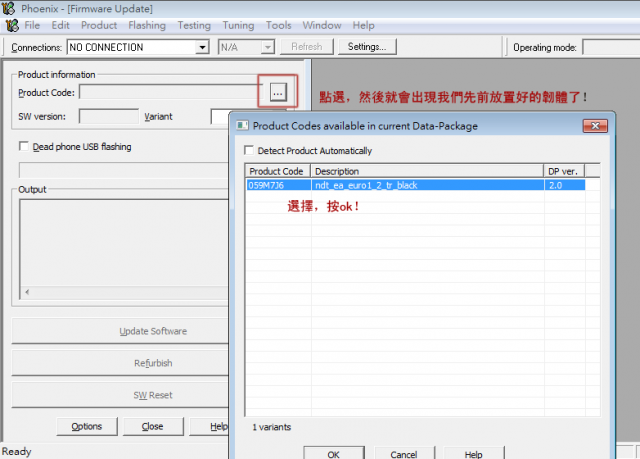The width and height of the screenshot is (640, 459).
Task: Sort by Product Code column header
Action: tap(278, 171)
